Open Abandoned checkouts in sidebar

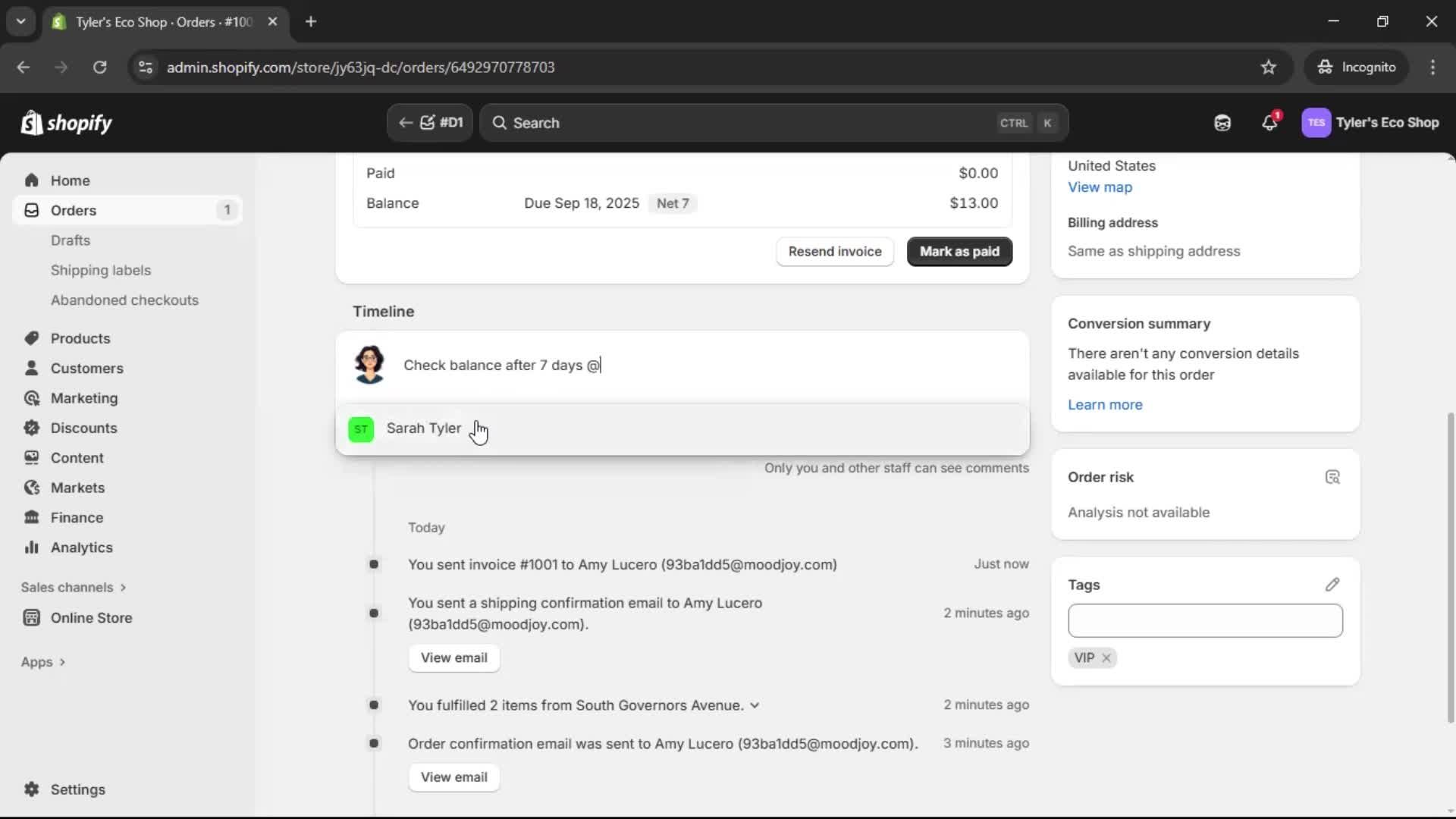pos(124,300)
